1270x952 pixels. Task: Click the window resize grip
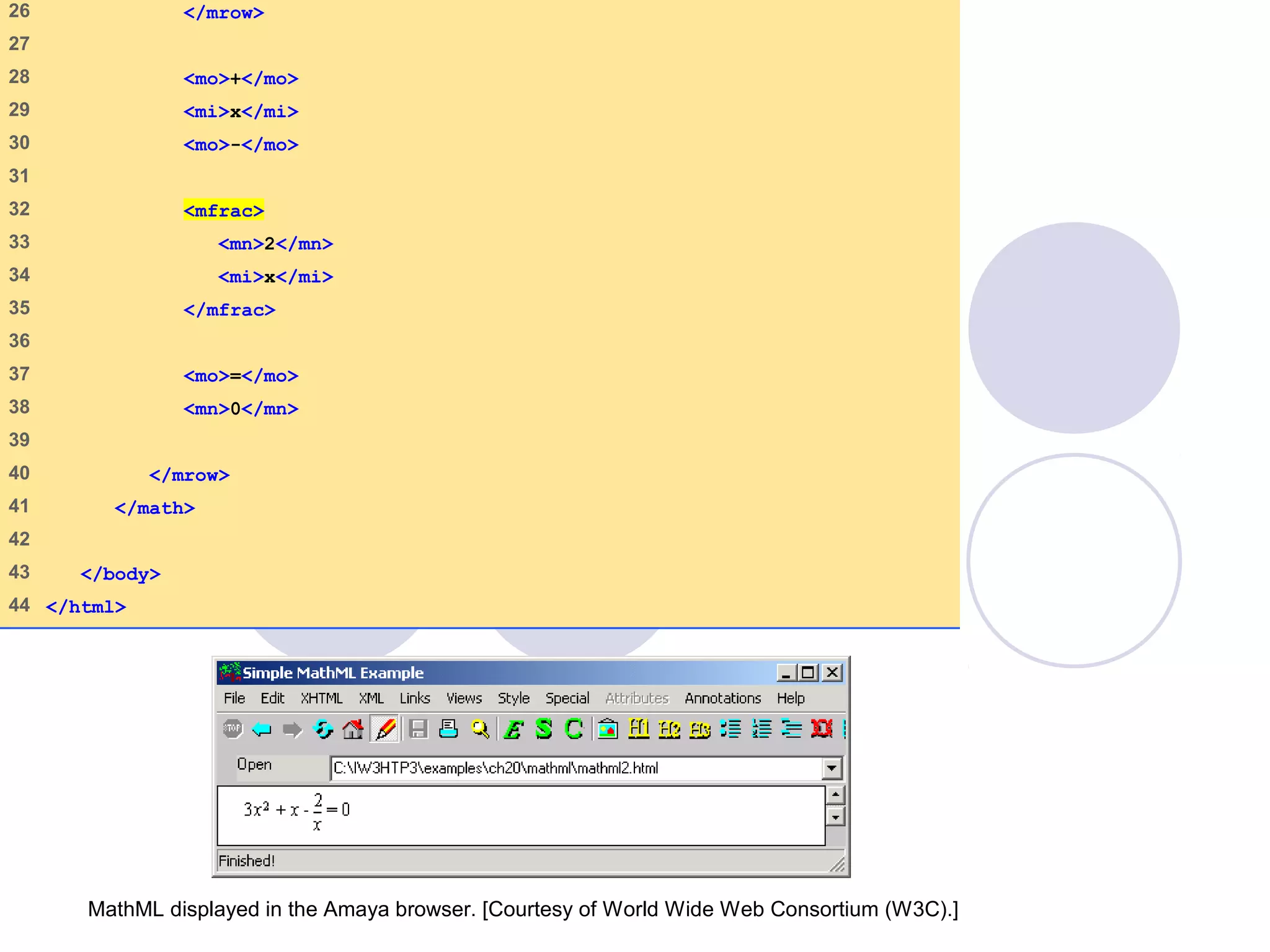pyautogui.click(x=838, y=865)
